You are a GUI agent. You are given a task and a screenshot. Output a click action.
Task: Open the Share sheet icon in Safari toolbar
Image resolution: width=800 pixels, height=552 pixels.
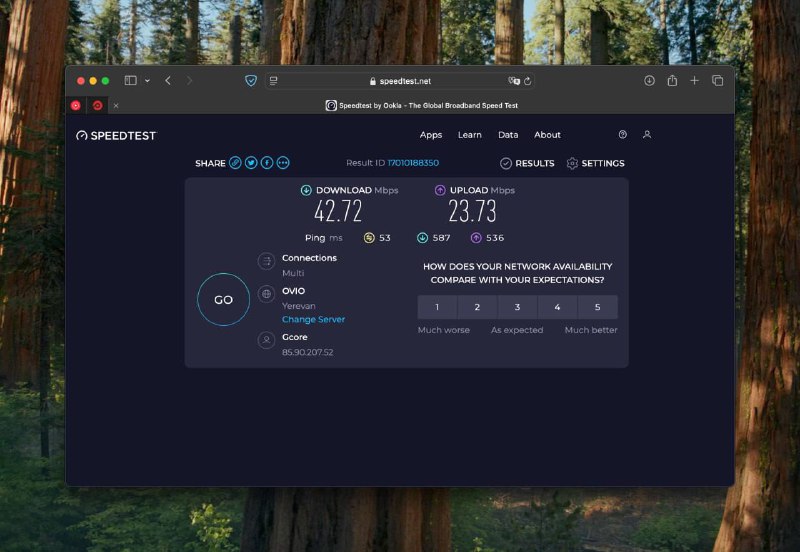[672, 81]
